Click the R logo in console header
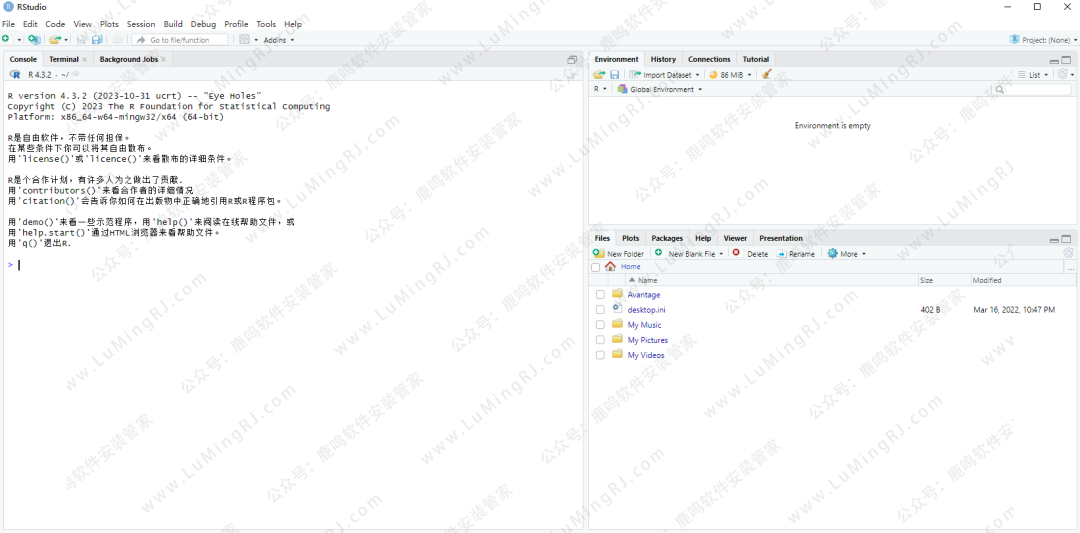This screenshot has width=1080, height=533. [16, 74]
